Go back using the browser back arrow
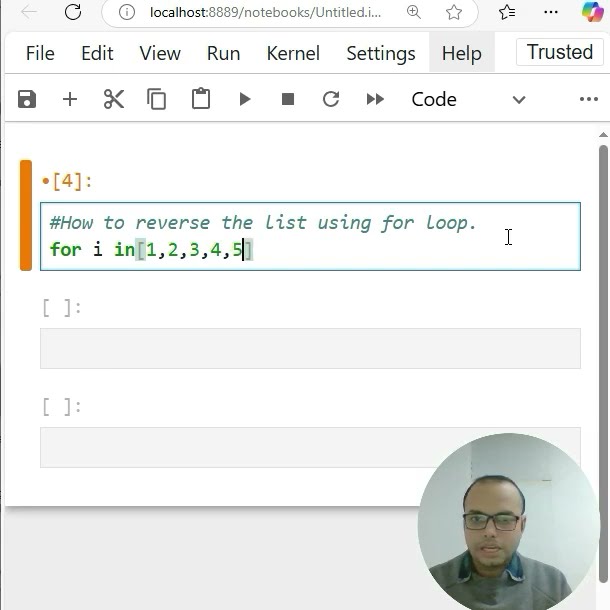The width and height of the screenshot is (610, 610). 29,12
